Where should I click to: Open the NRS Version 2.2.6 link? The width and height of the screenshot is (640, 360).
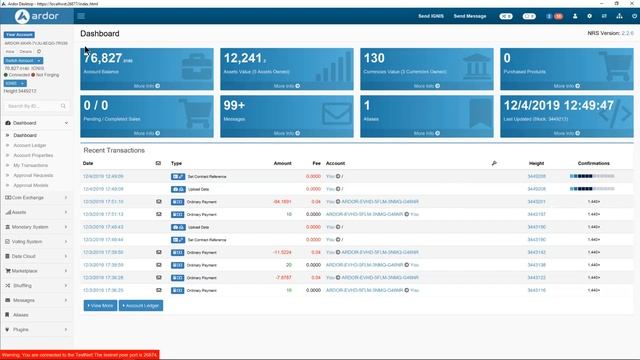[x=628, y=33]
